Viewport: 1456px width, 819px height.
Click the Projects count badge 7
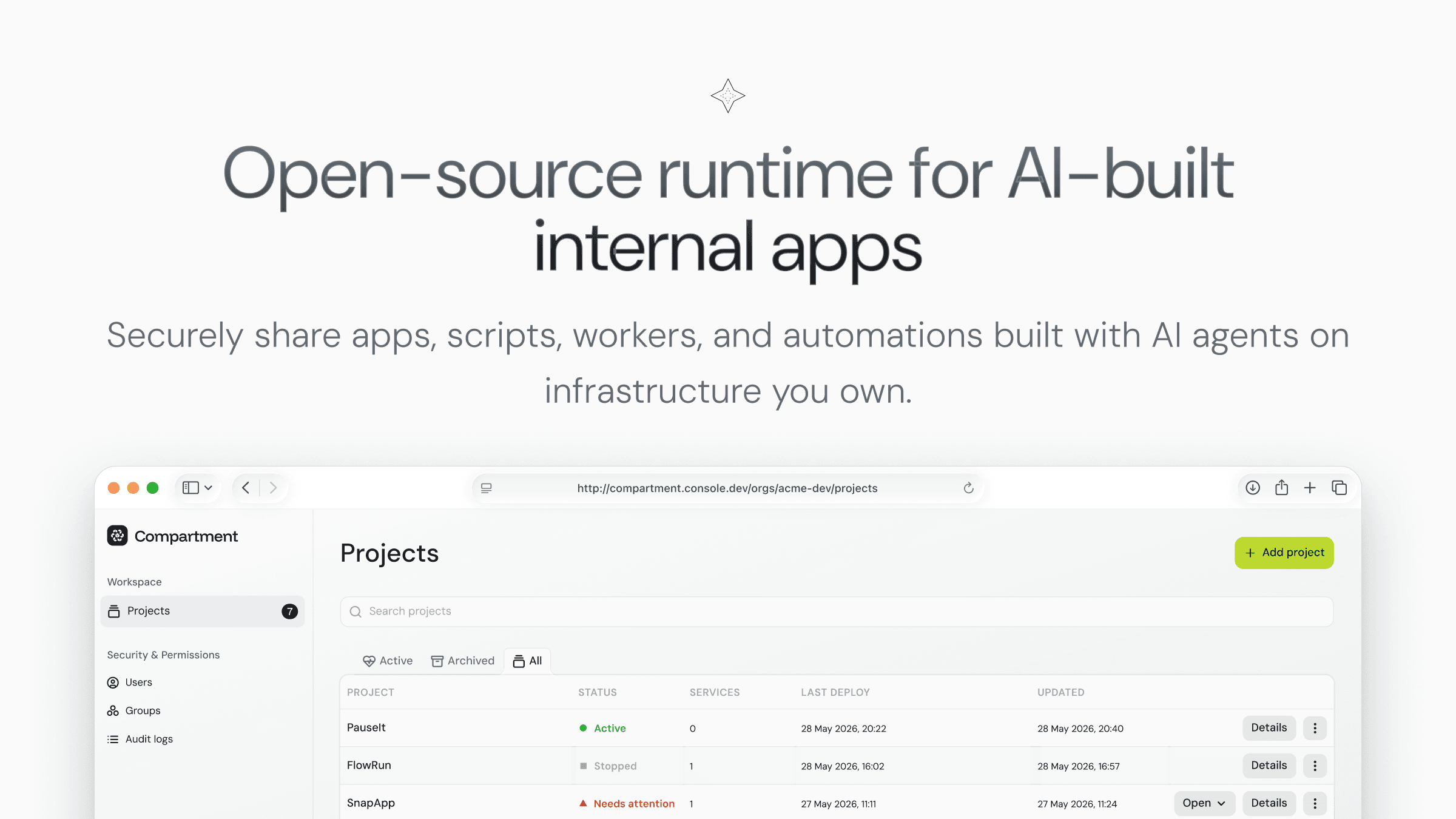click(x=290, y=611)
